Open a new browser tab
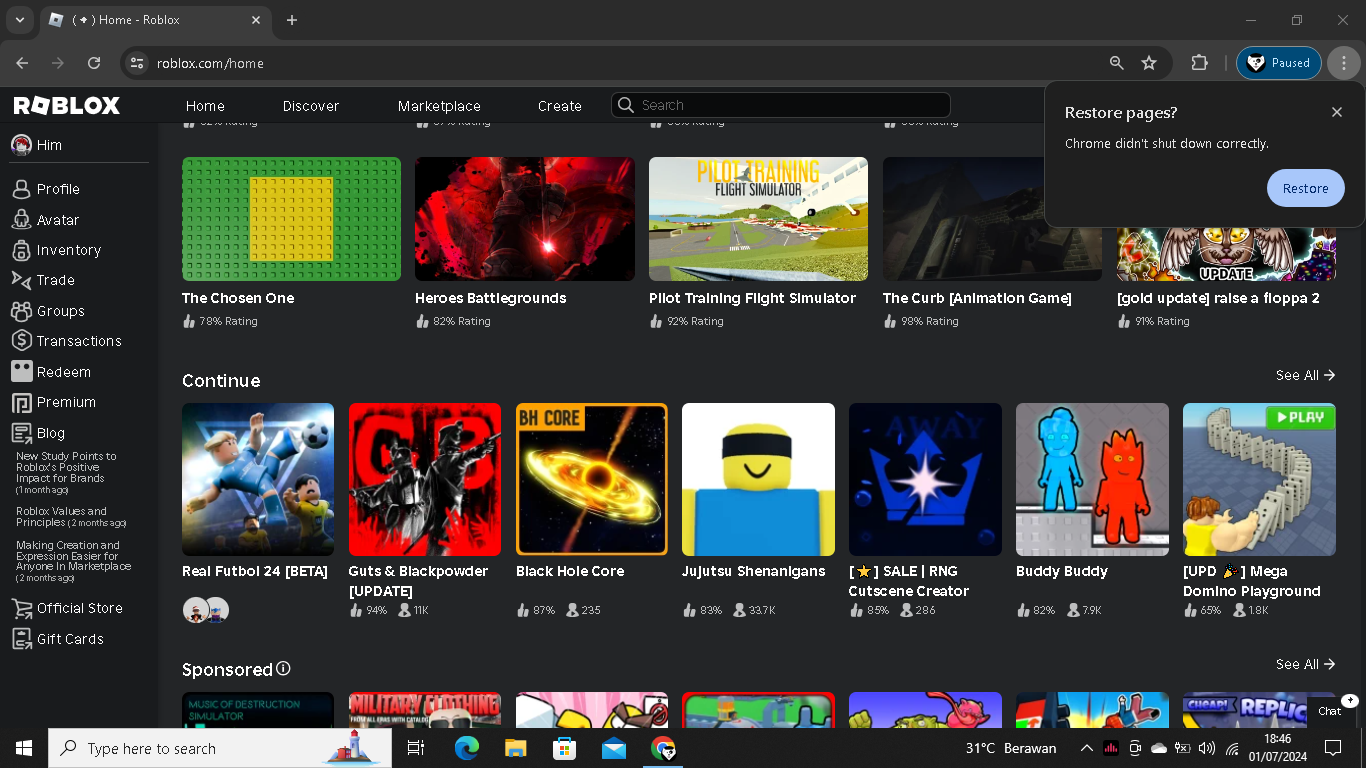Image resolution: width=1366 pixels, height=768 pixels. [x=292, y=20]
